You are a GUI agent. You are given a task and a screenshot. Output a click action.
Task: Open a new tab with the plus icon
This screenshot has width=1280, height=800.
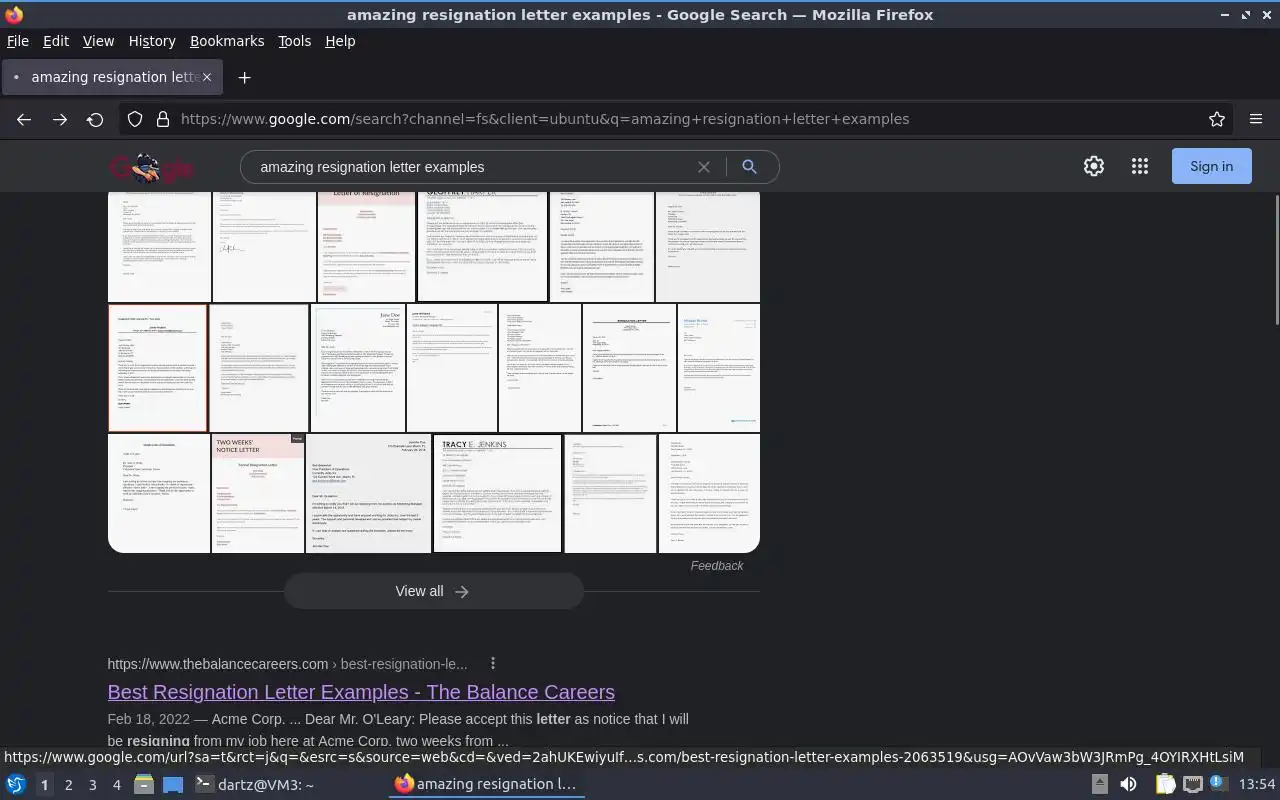pyautogui.click(x=244, y=77)
